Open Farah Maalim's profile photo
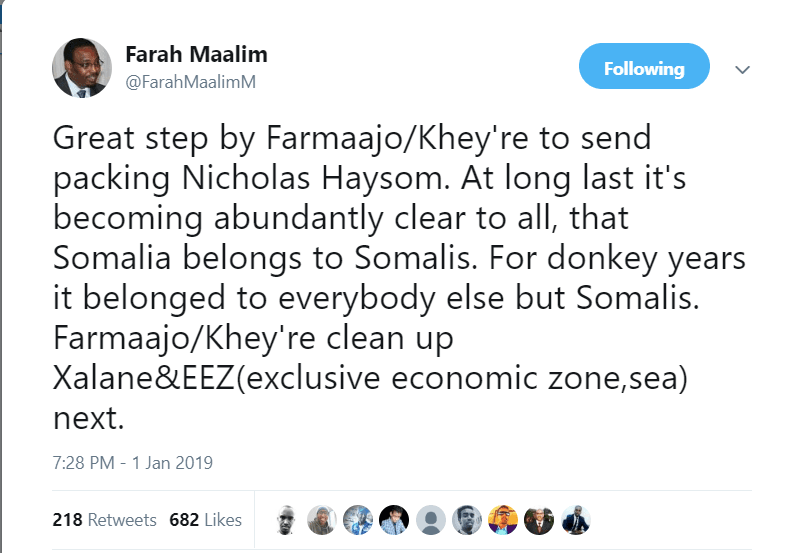The height and width of the screenshot is (553, 793). click(81, 68)
